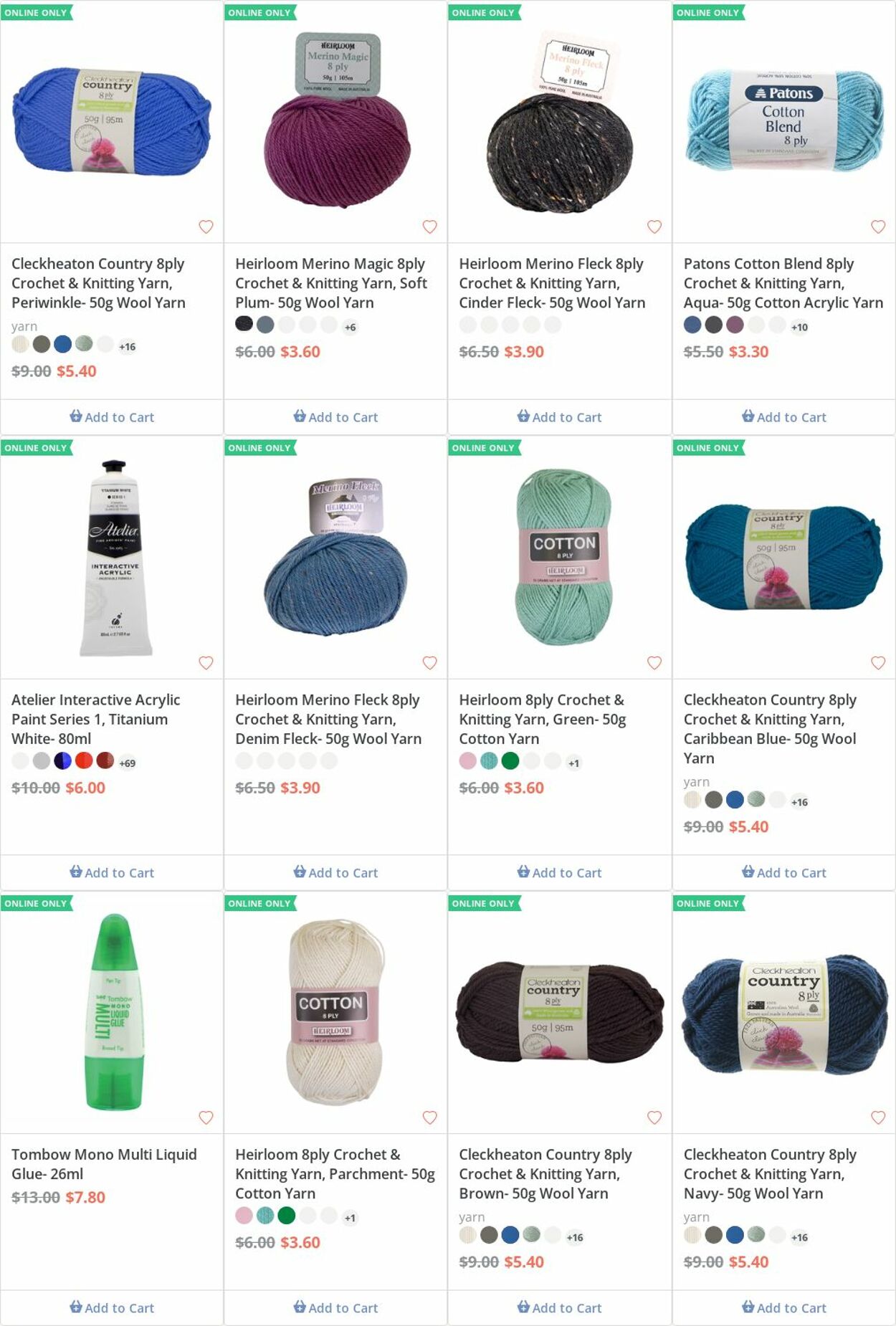This screenshot has width=896, height=1326.
Task: Click heart icon on Soft Plum yarn
Action: [x=429, y=226]
